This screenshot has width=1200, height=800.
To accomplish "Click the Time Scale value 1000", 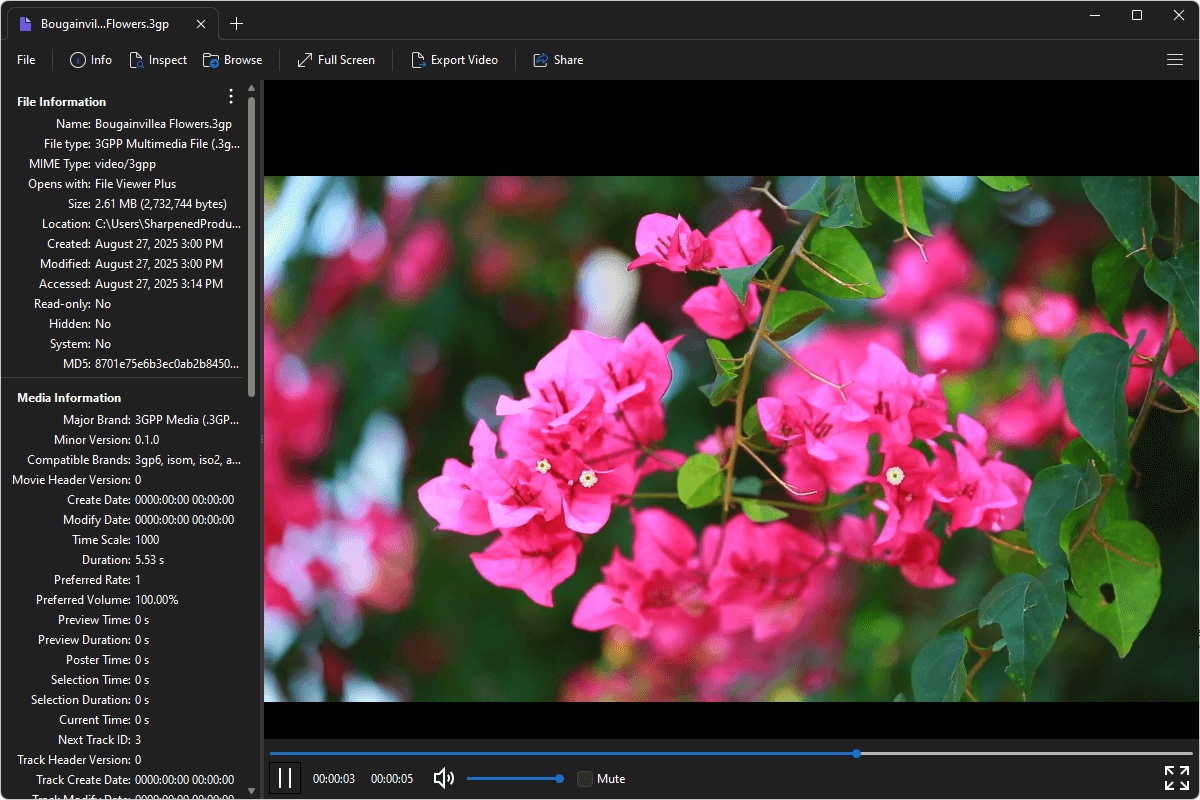I will click(x=147, y=540).
